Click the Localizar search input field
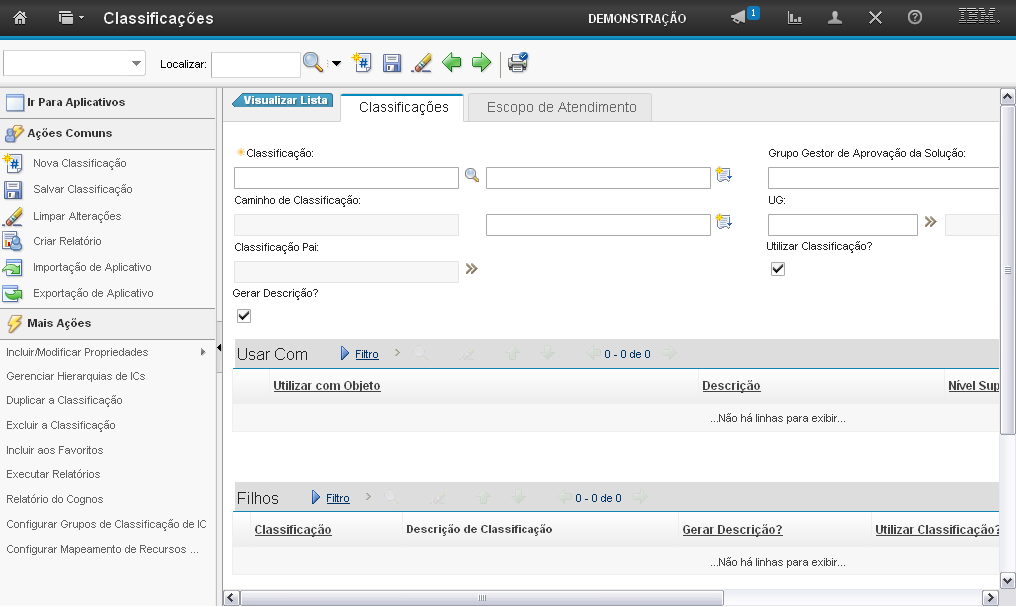This screenshot has height=607, width=1016. 255,64
